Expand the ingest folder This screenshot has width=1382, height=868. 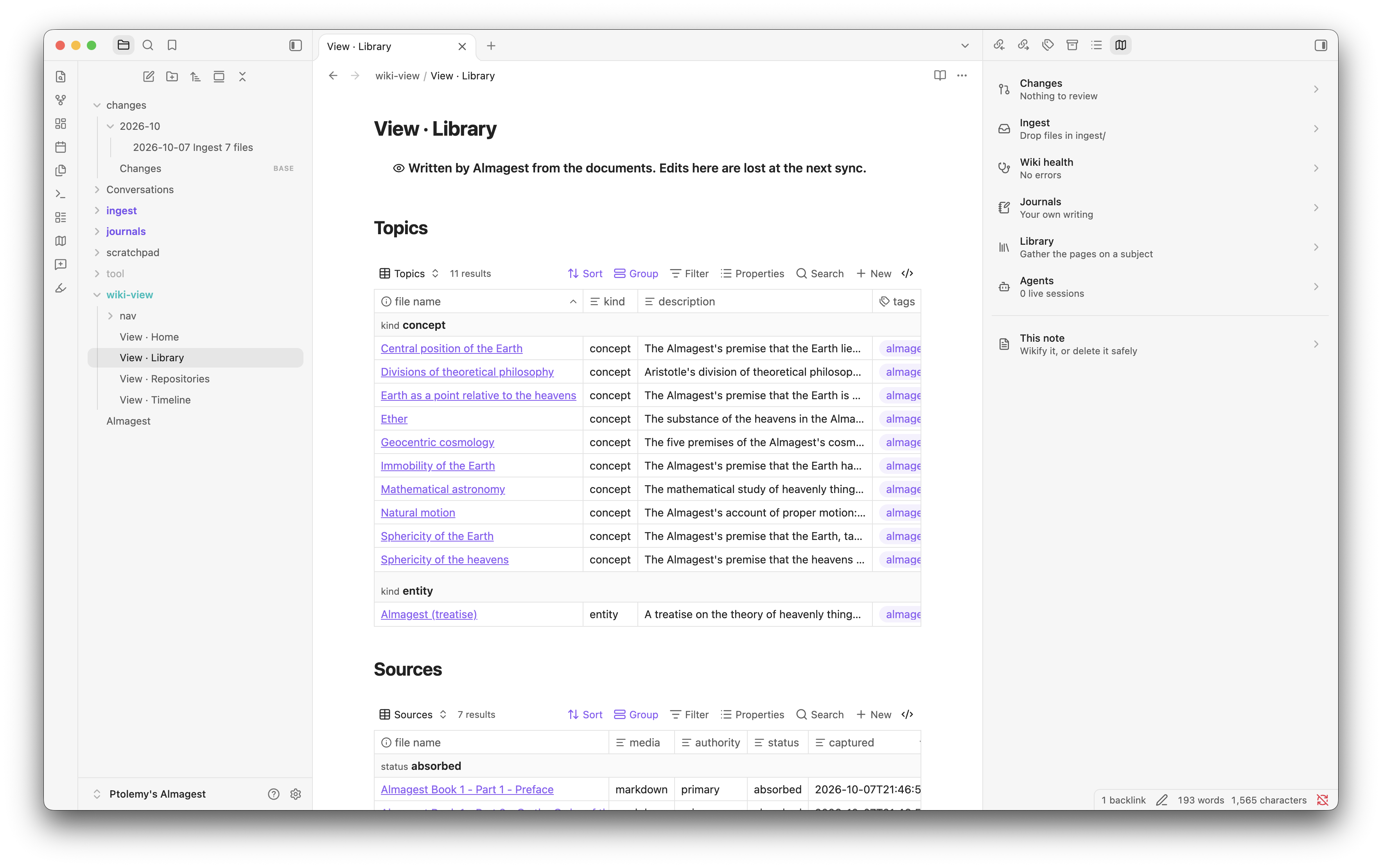pyautogui.click(x=97, y=210)
